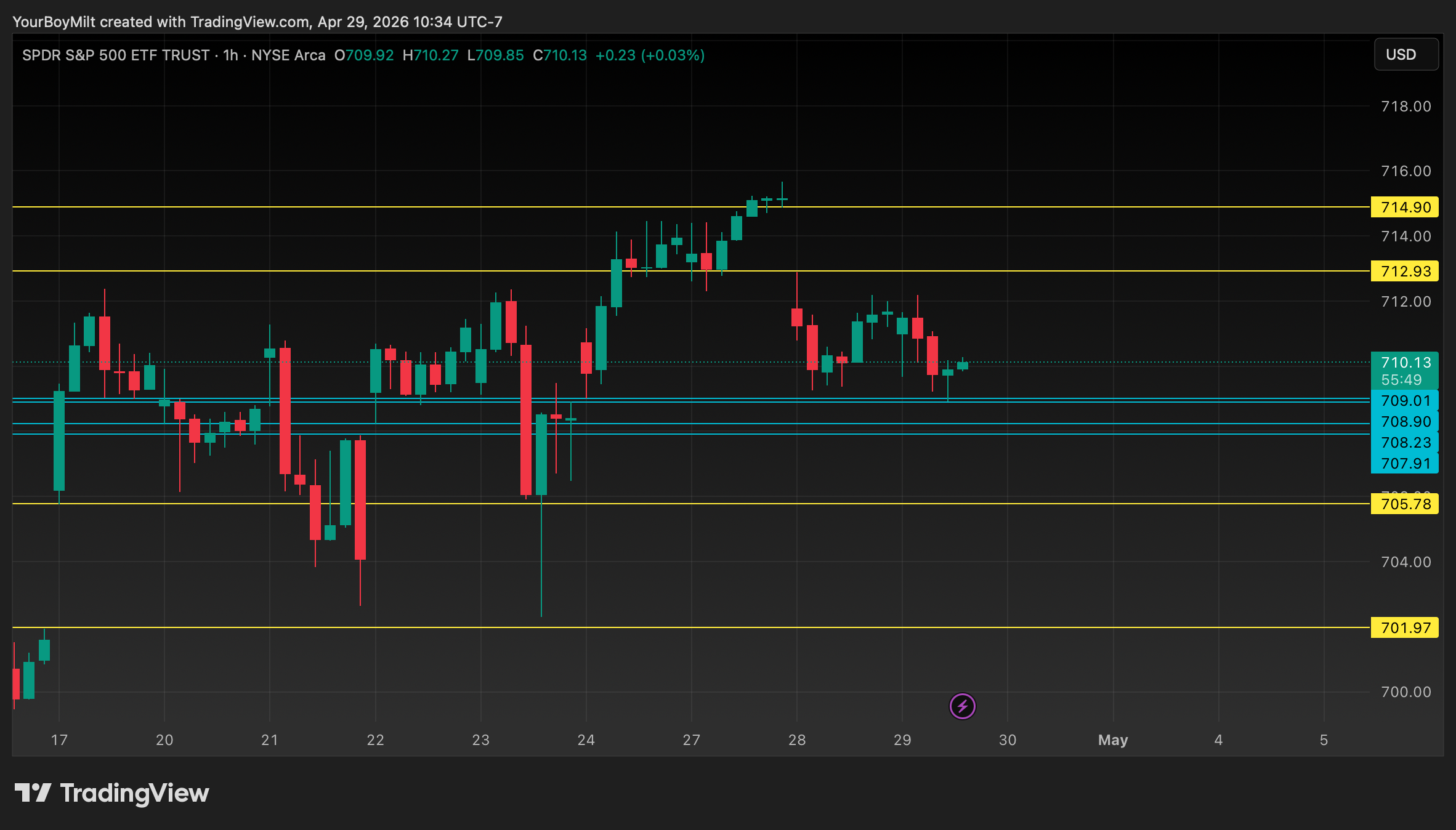Click the 718.00 price scale label
This screenshot has width=1456, height=830.
[x=1405, y=107]
